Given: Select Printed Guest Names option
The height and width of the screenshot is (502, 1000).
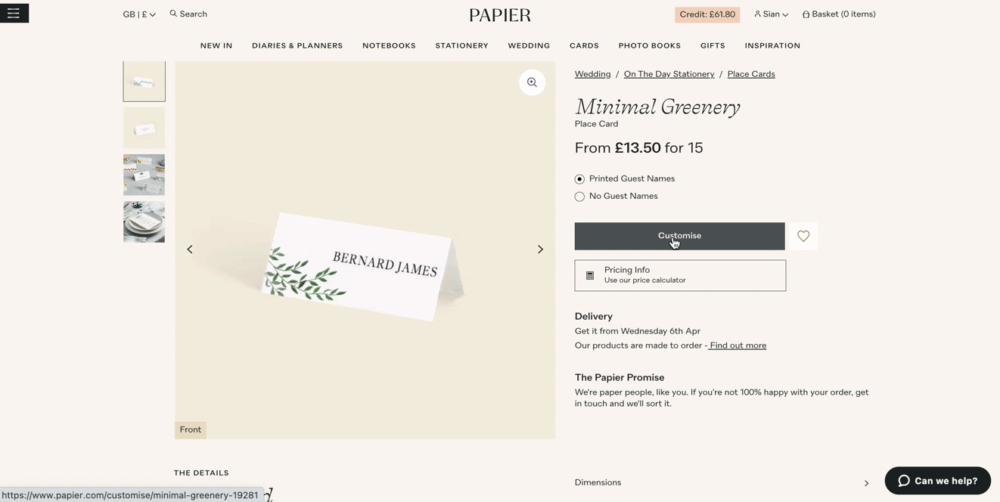Looking at the screenshot, I should tap(579, 179).
